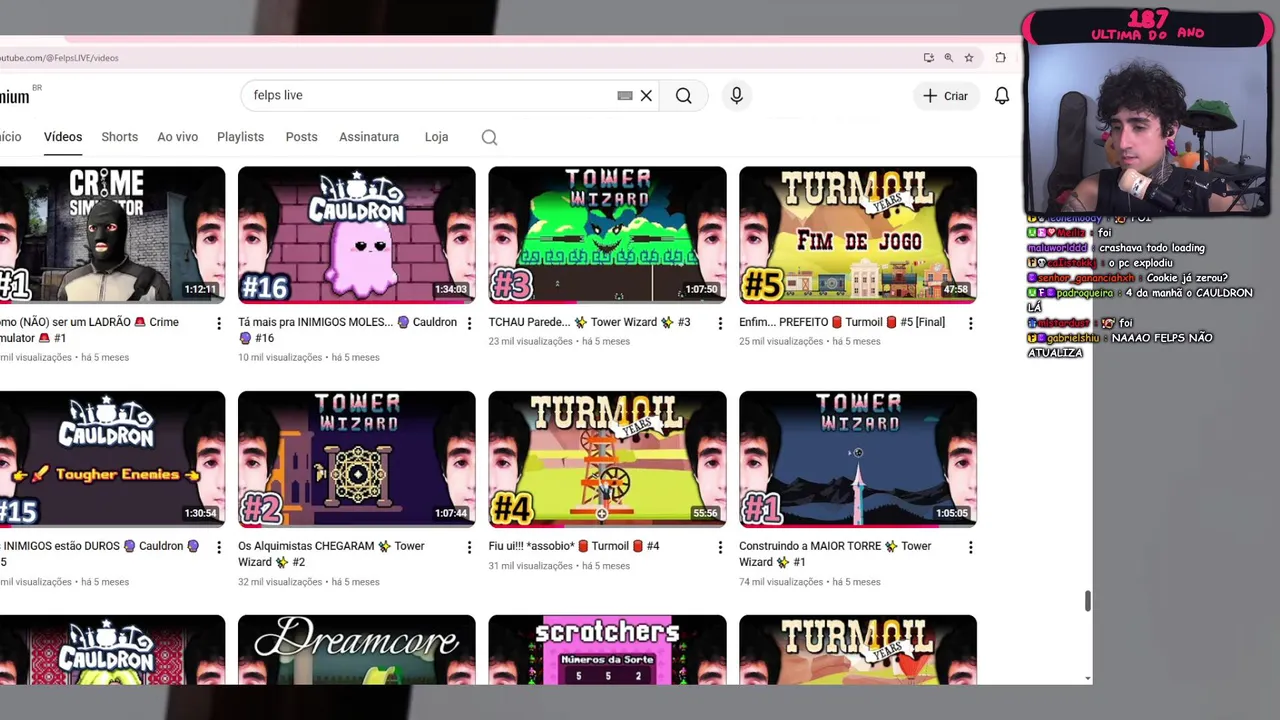1280x720 pixels.
Task: Open title 'Construindo a MAIOR TORRE Tower Wizard #1'
Action: [835, 554]
